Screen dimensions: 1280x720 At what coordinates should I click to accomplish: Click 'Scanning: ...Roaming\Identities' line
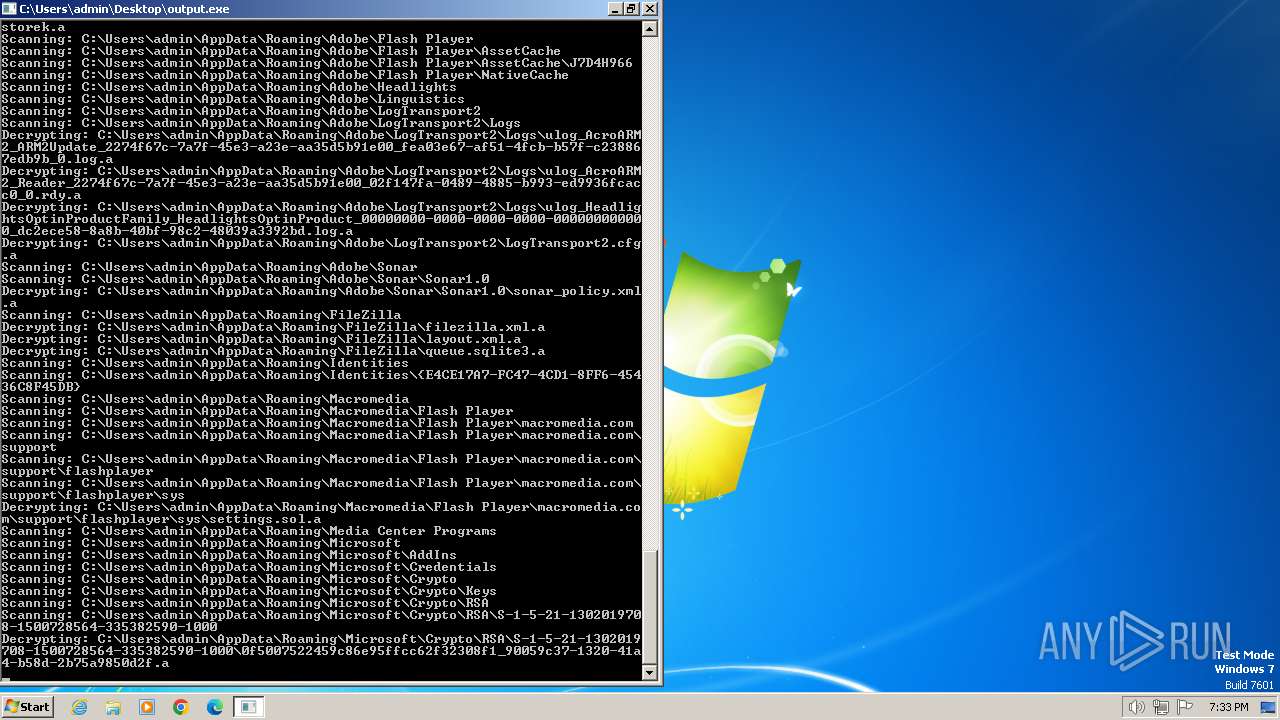[205, 363]
